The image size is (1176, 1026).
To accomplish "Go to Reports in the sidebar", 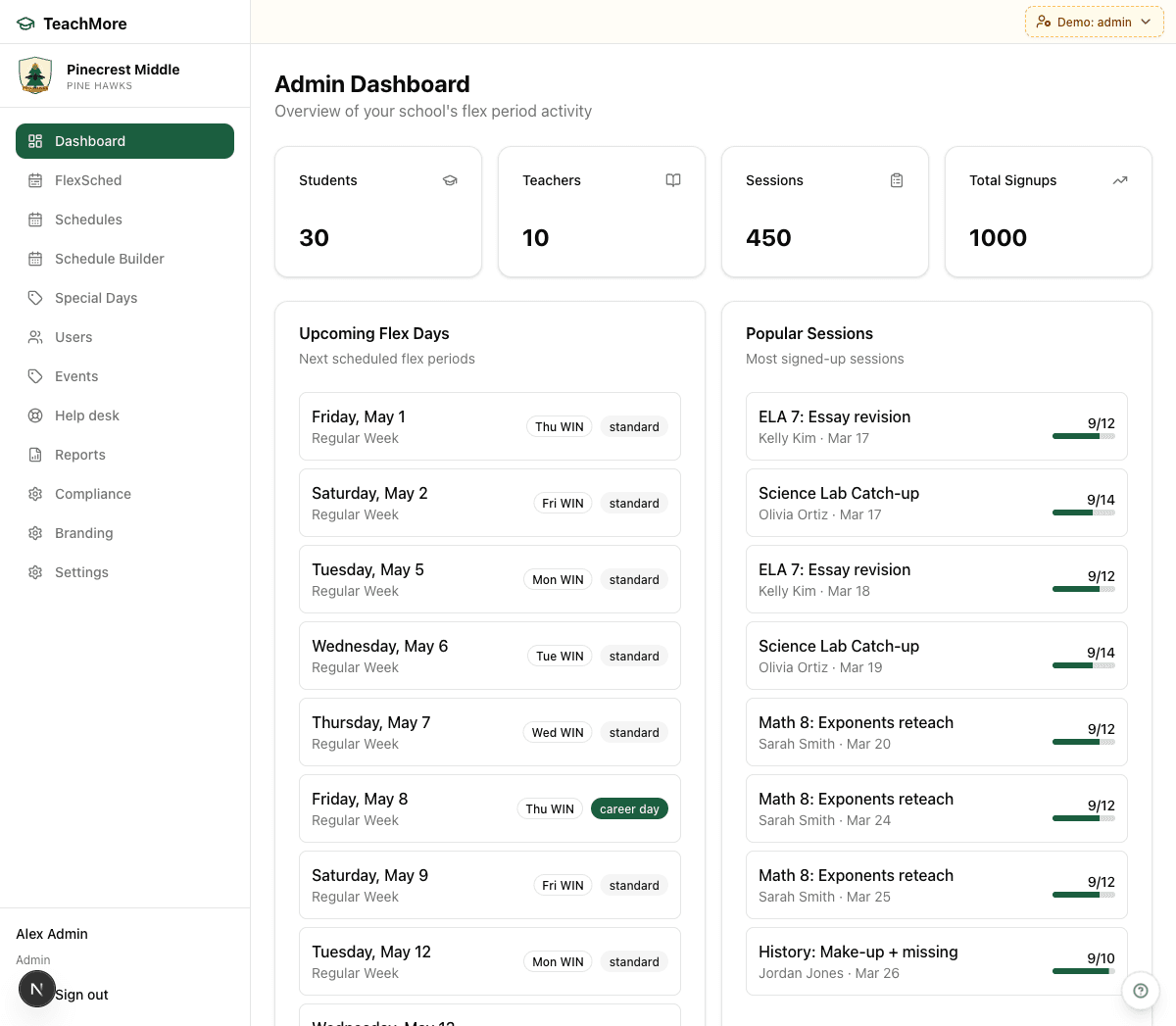I will pos(124,455).
